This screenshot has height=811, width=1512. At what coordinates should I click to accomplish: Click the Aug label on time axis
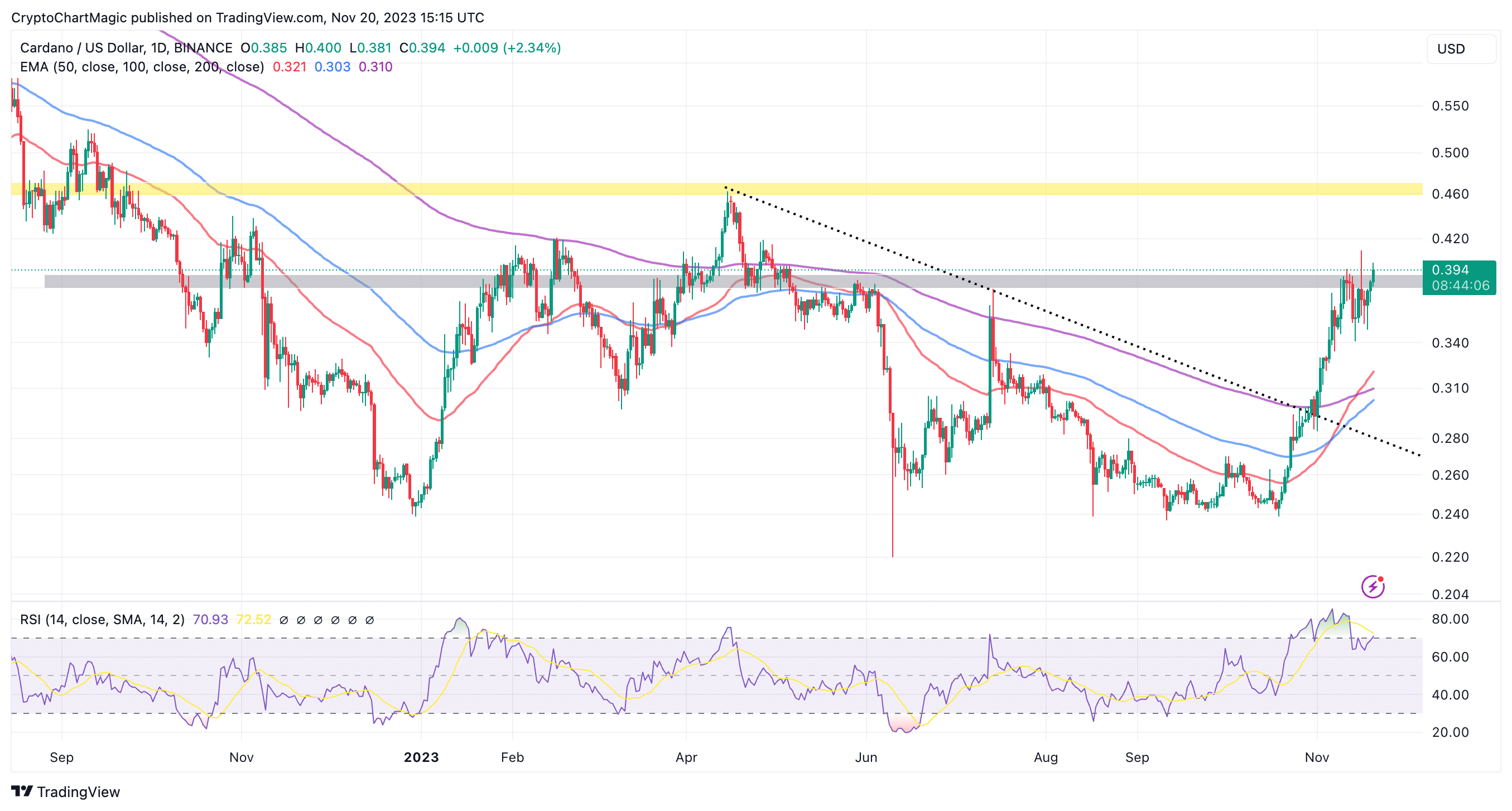tap(1046, 757)
